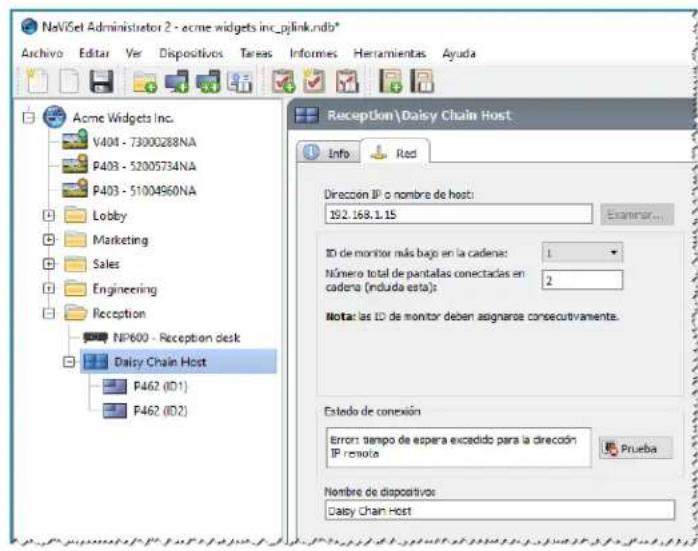Click the task checkmark clipboard icon
698x551 pixels.
[x=314, y=81]
